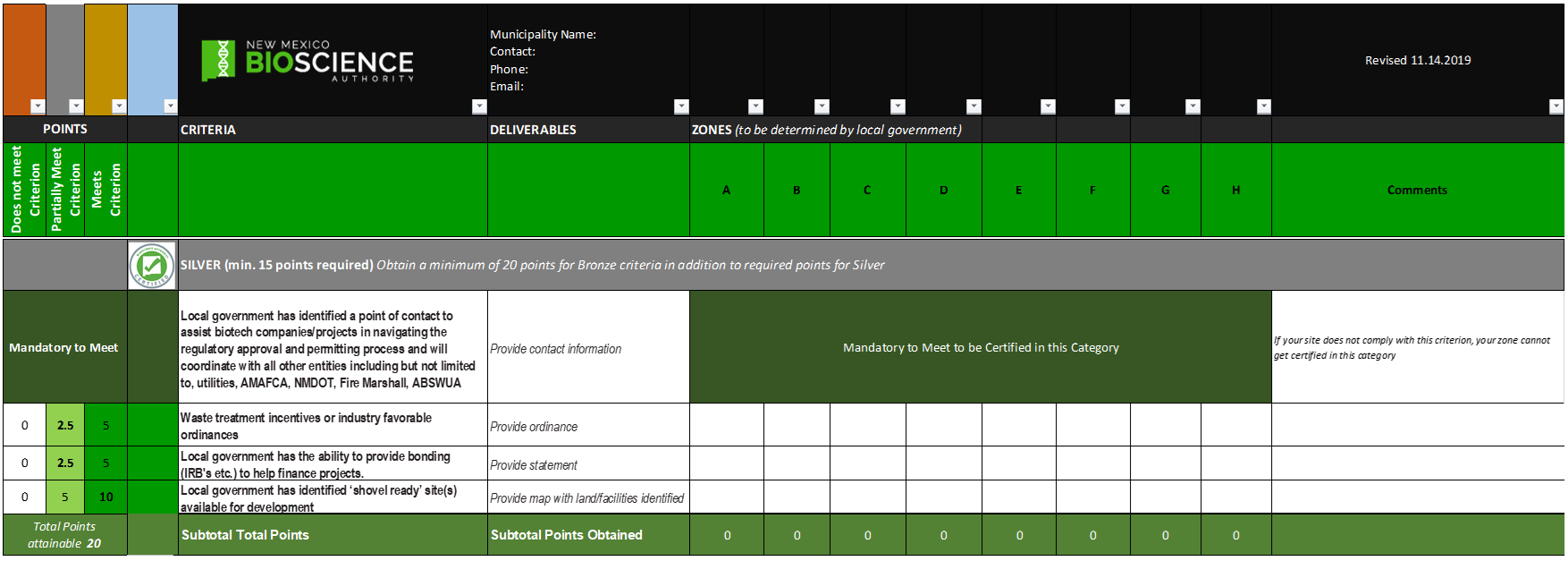The height and width of the screenshot is (561, 1568).
Task: Open filter dropdown above Zone F
Action: 1123,106
